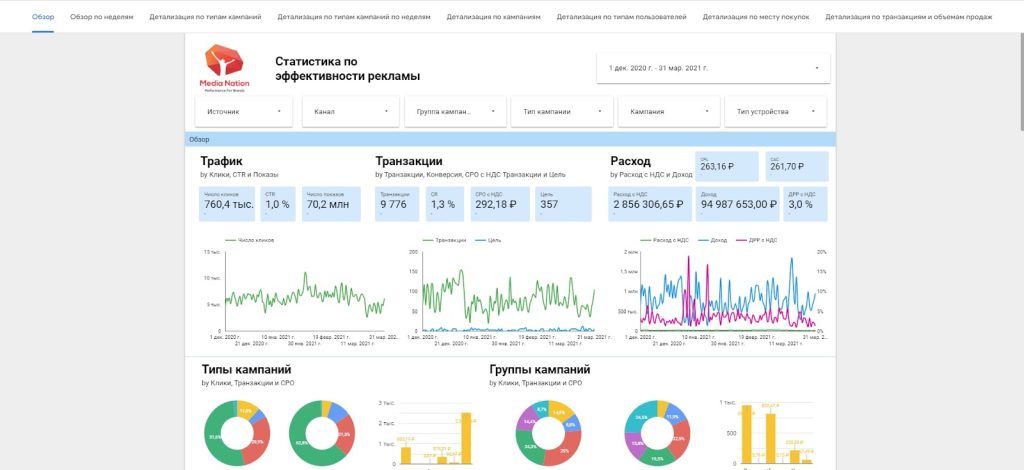Open the Источник filter dropdown

pyautogui.click(x=243, y=112)
